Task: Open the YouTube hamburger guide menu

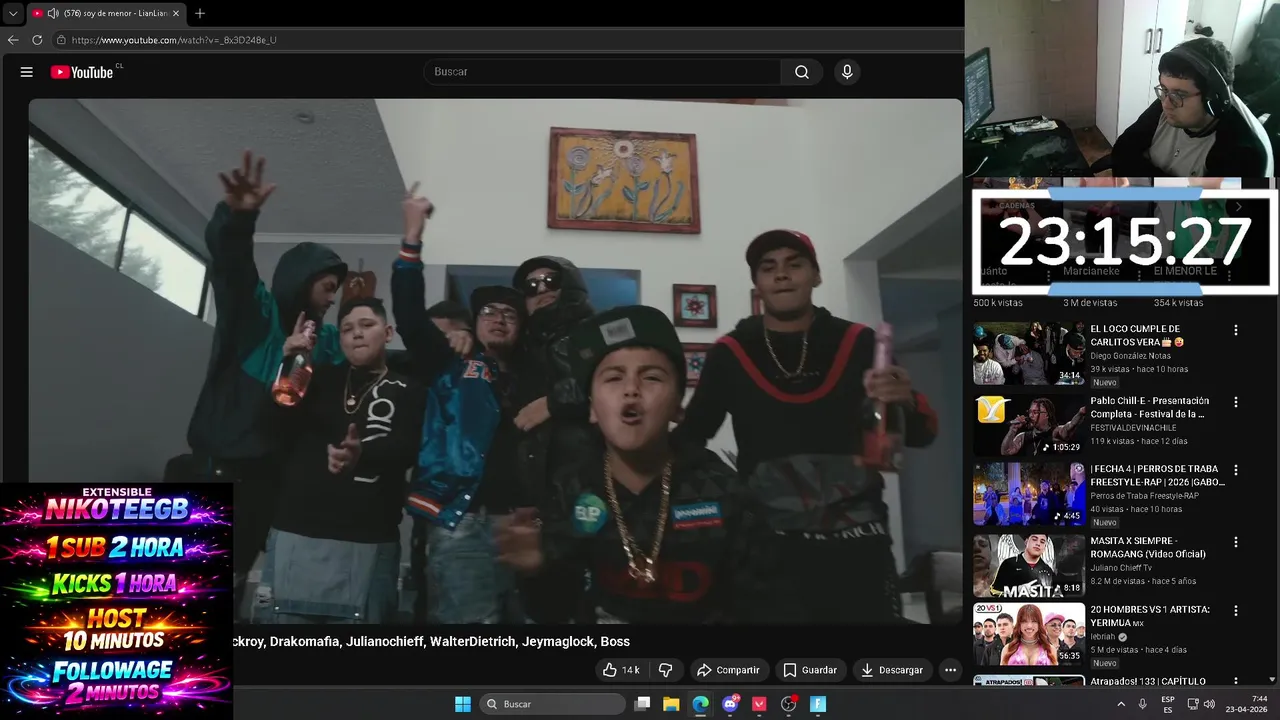Action: tap(27, 72)
